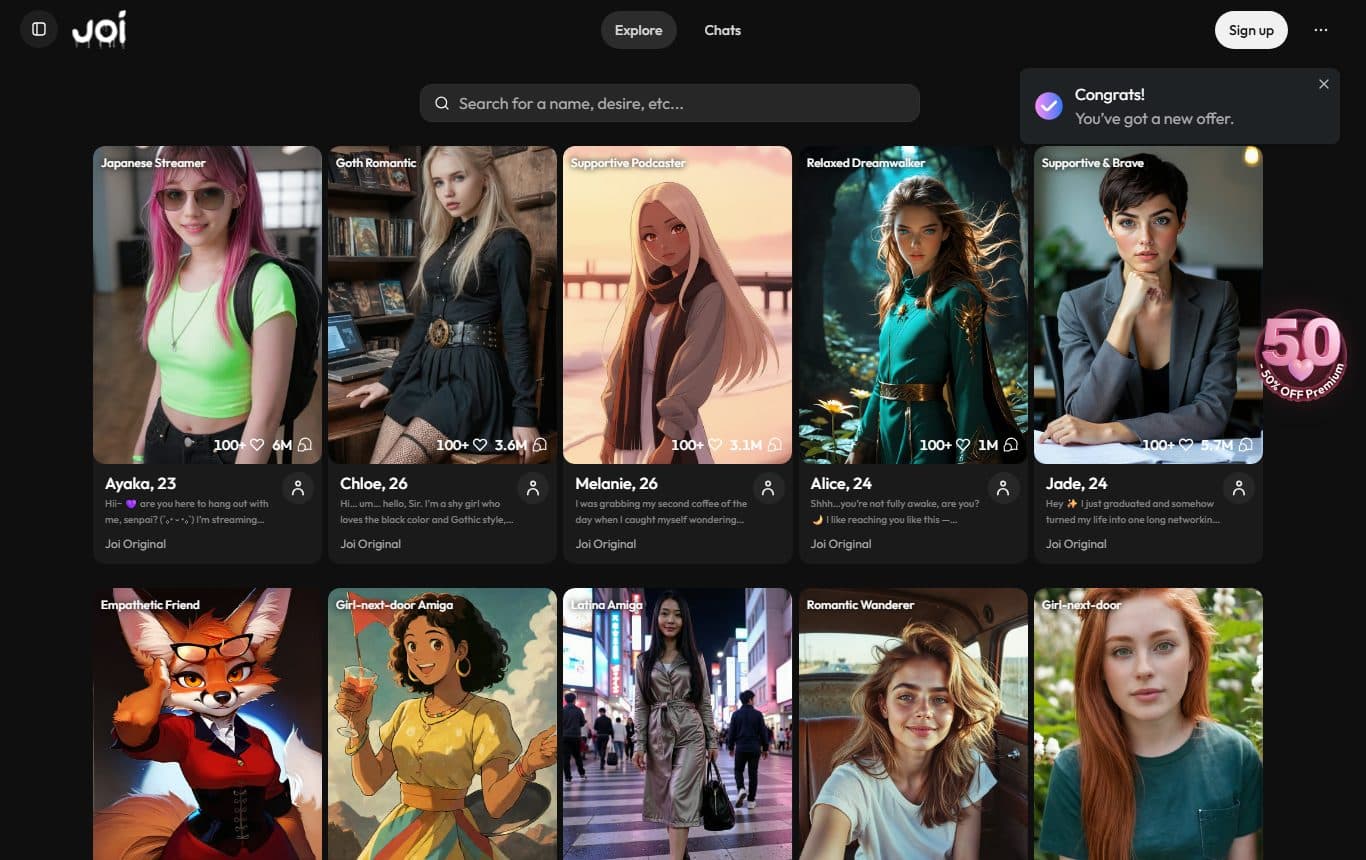The image size is (1366, 860).
Task: Dismiss the Congrats notification
Action: 1323,84
